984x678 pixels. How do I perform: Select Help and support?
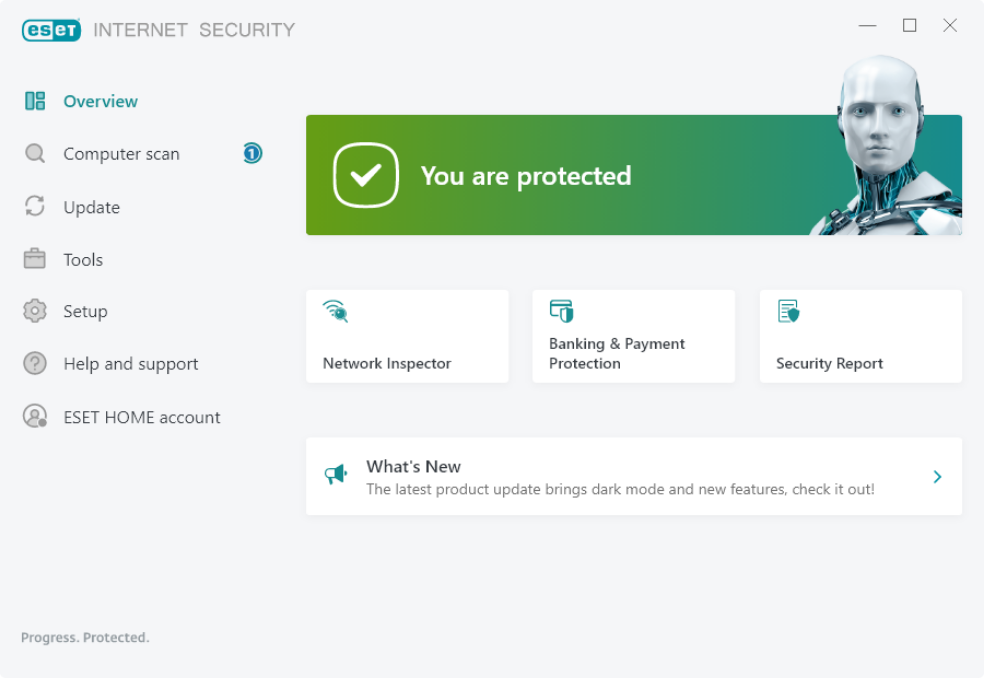tap(131, 364)
